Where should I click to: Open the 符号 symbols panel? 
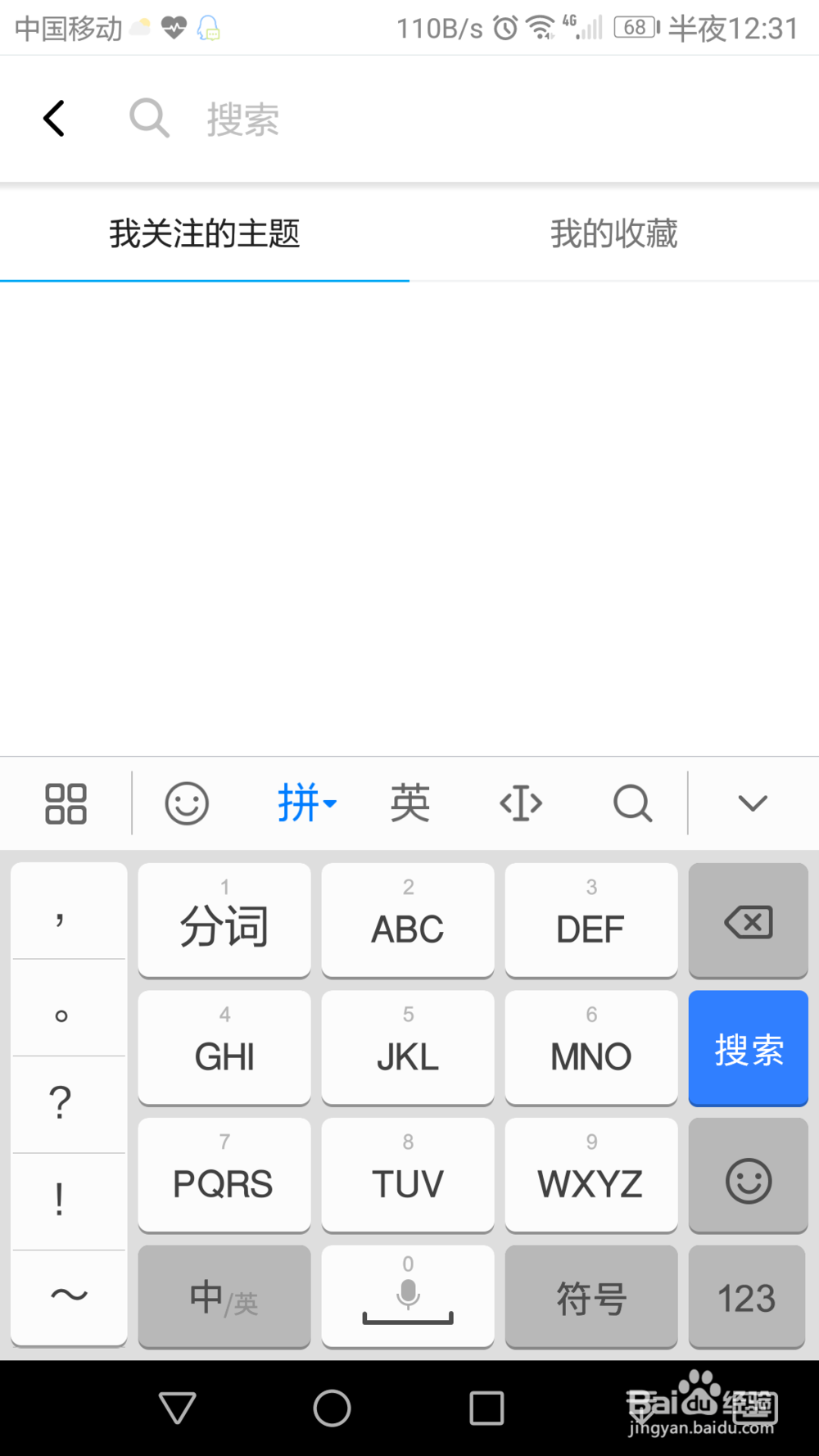pyautogui.click(x=591, y=1296)
